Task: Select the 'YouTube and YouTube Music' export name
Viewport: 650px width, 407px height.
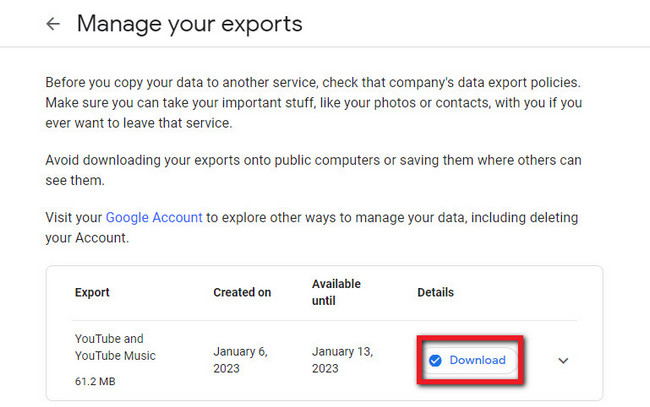Action: point(115,347)
